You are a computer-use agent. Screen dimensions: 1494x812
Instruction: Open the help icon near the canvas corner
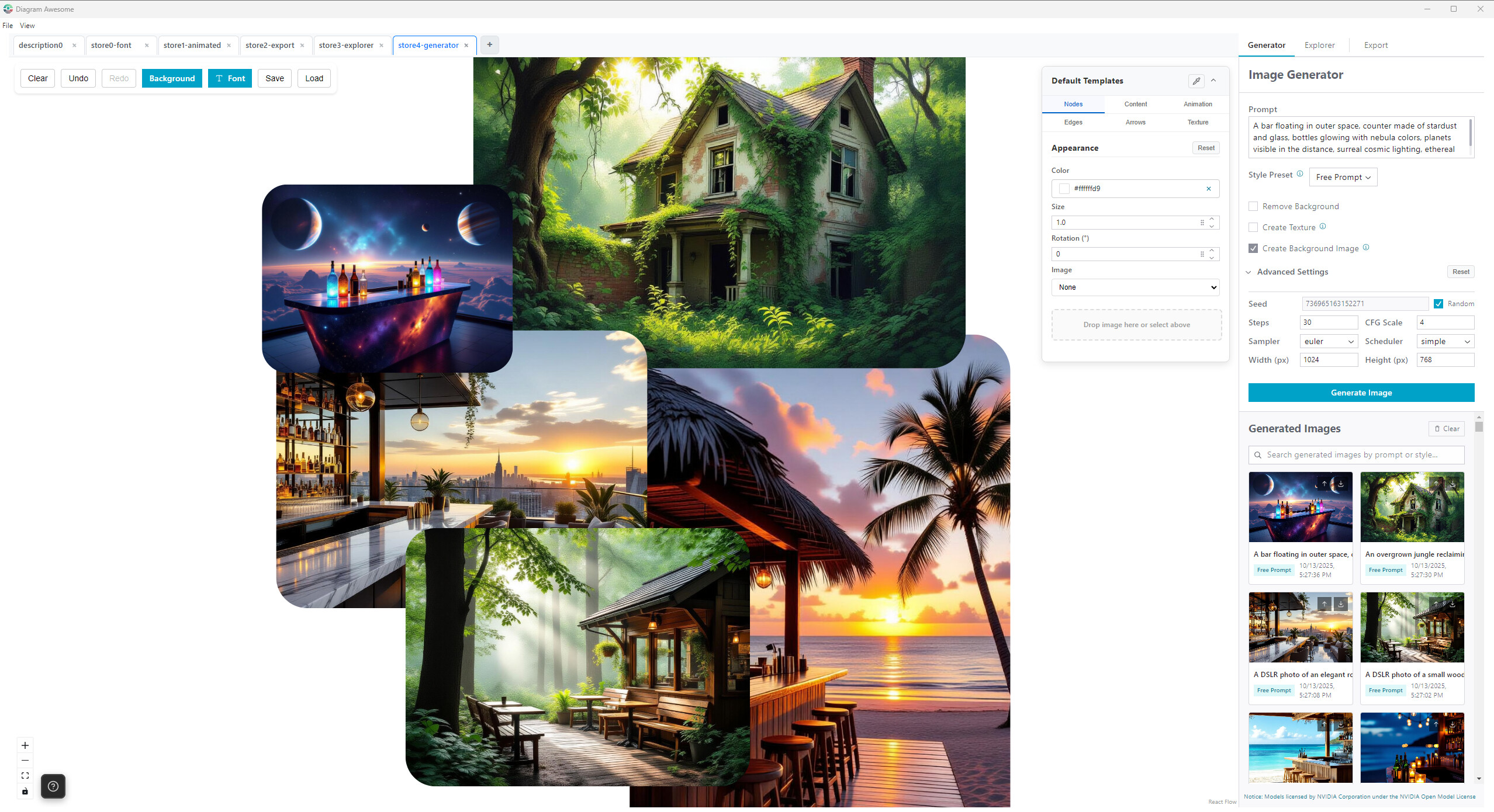pyautogui.click(x=53, y=786)
